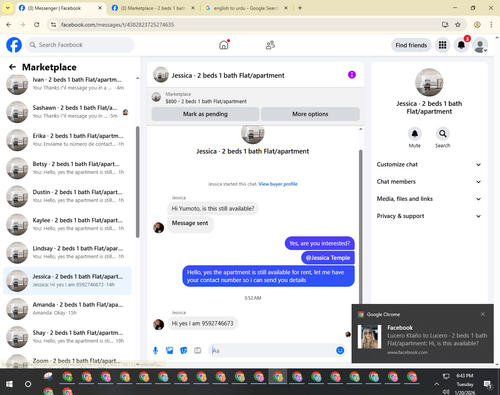This screenshot has height=395, width=500.
Task: Choose a sticker with the sticker icon
Action: [184, 350]
